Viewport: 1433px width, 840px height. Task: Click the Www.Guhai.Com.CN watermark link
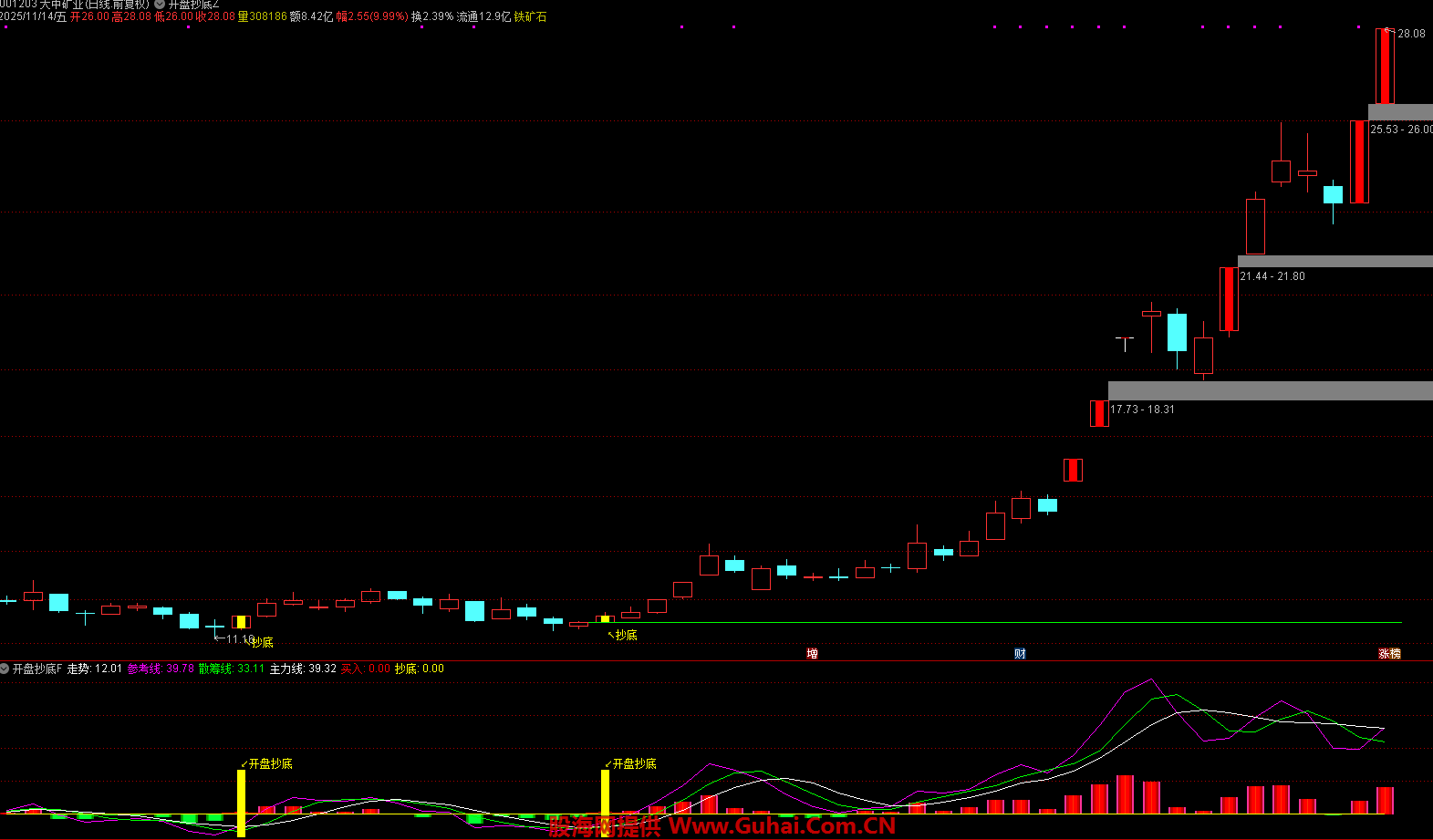pos(783,826)
